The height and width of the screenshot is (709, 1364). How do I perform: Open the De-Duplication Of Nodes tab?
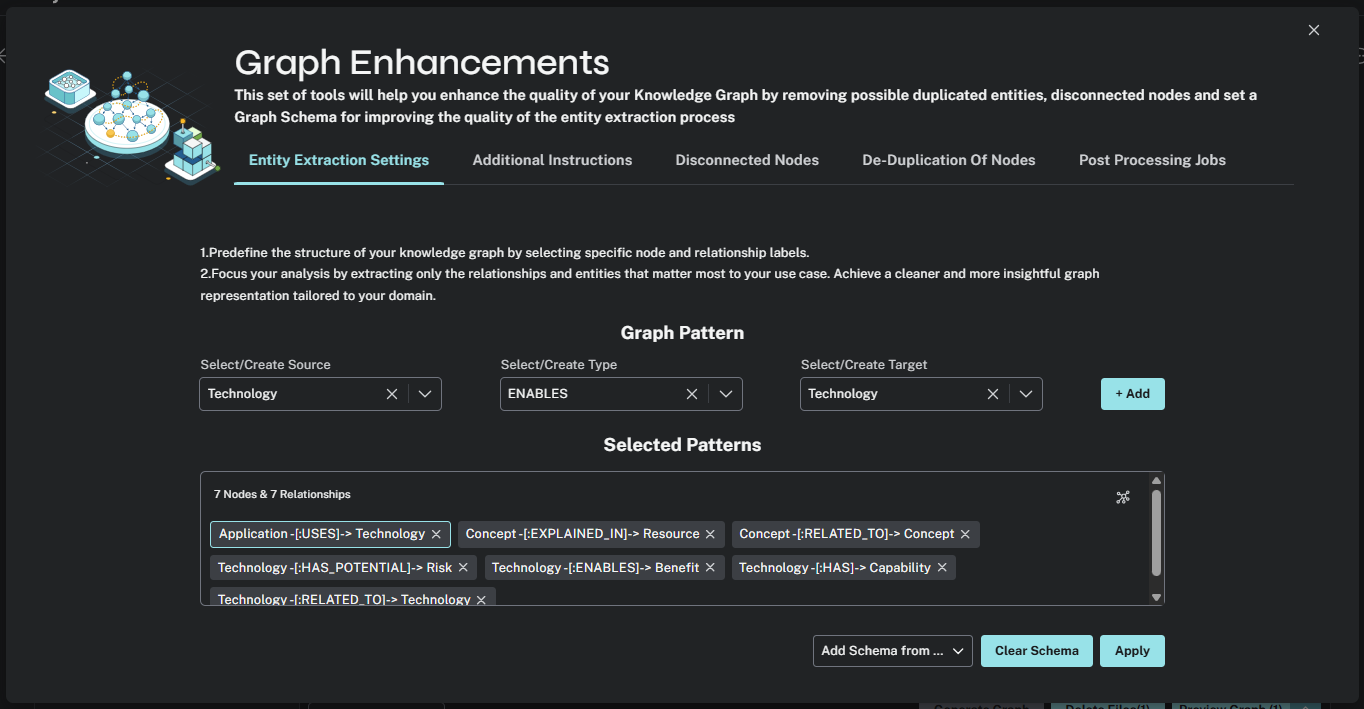click(948, 159)
